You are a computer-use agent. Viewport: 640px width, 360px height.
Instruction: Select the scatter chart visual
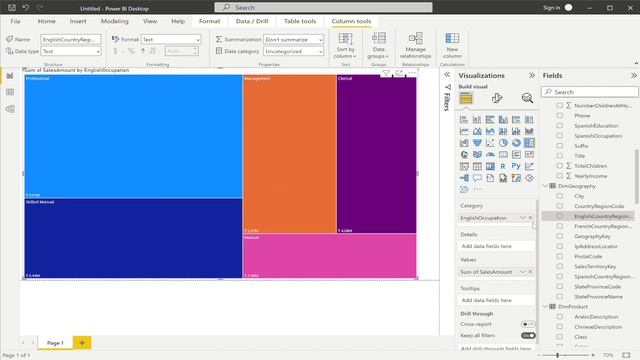click(x=490, y=143)
